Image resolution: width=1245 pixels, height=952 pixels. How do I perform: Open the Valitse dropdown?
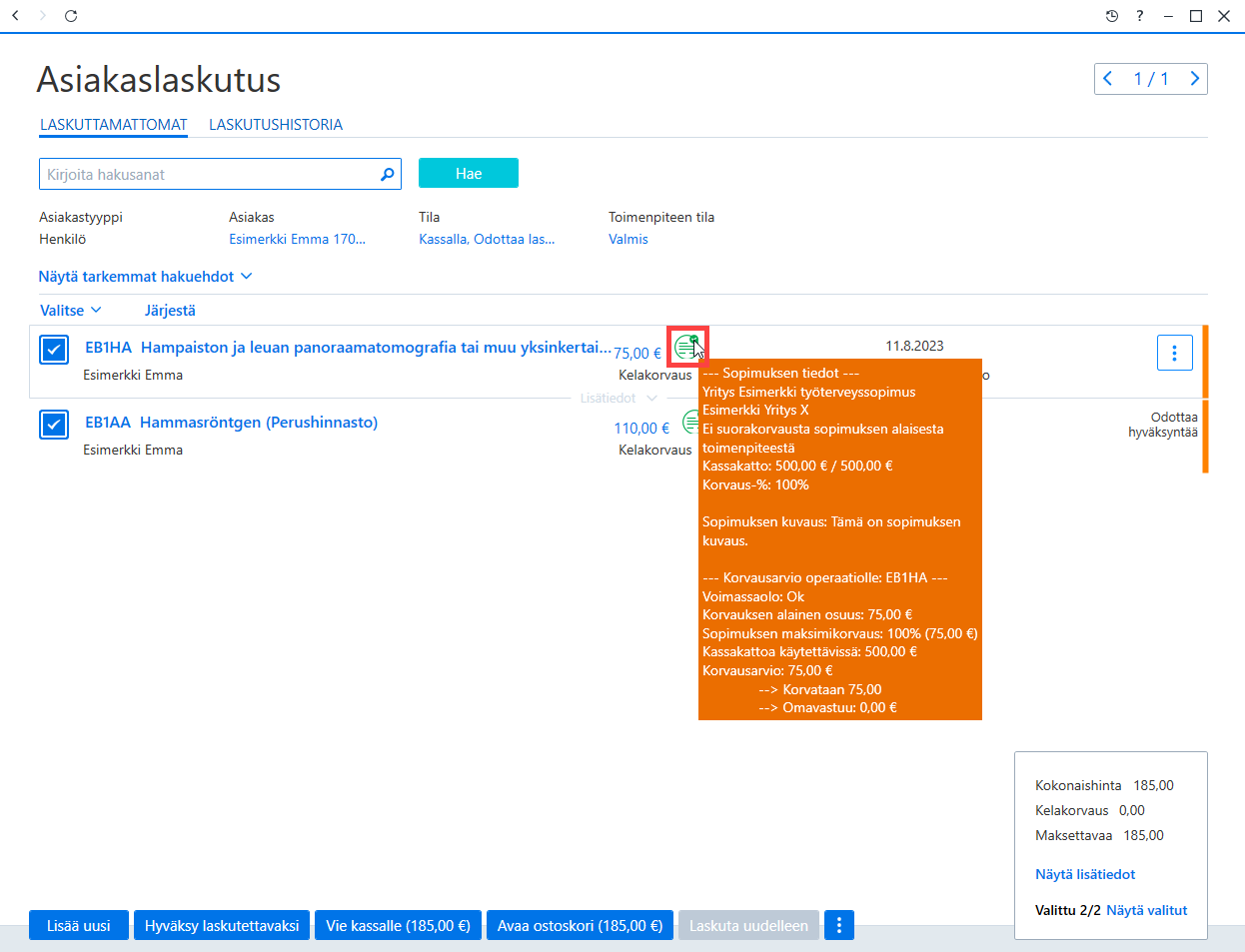(x=70, y=311)
